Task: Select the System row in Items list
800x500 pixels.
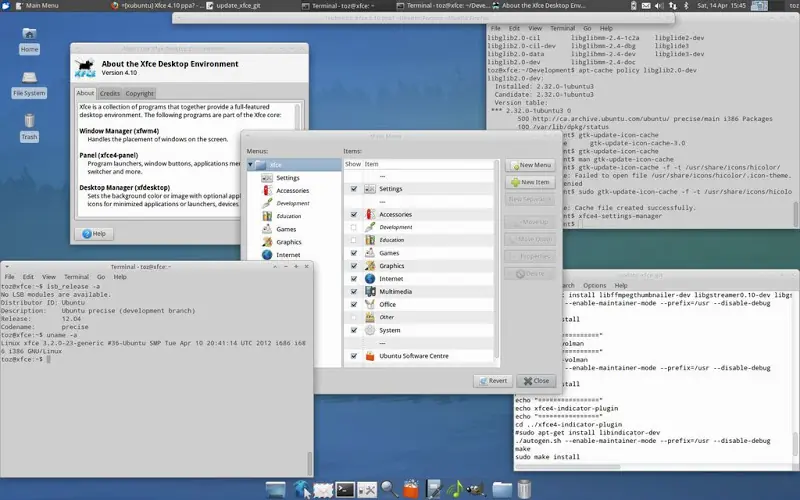Action: [x=419, y=330]
